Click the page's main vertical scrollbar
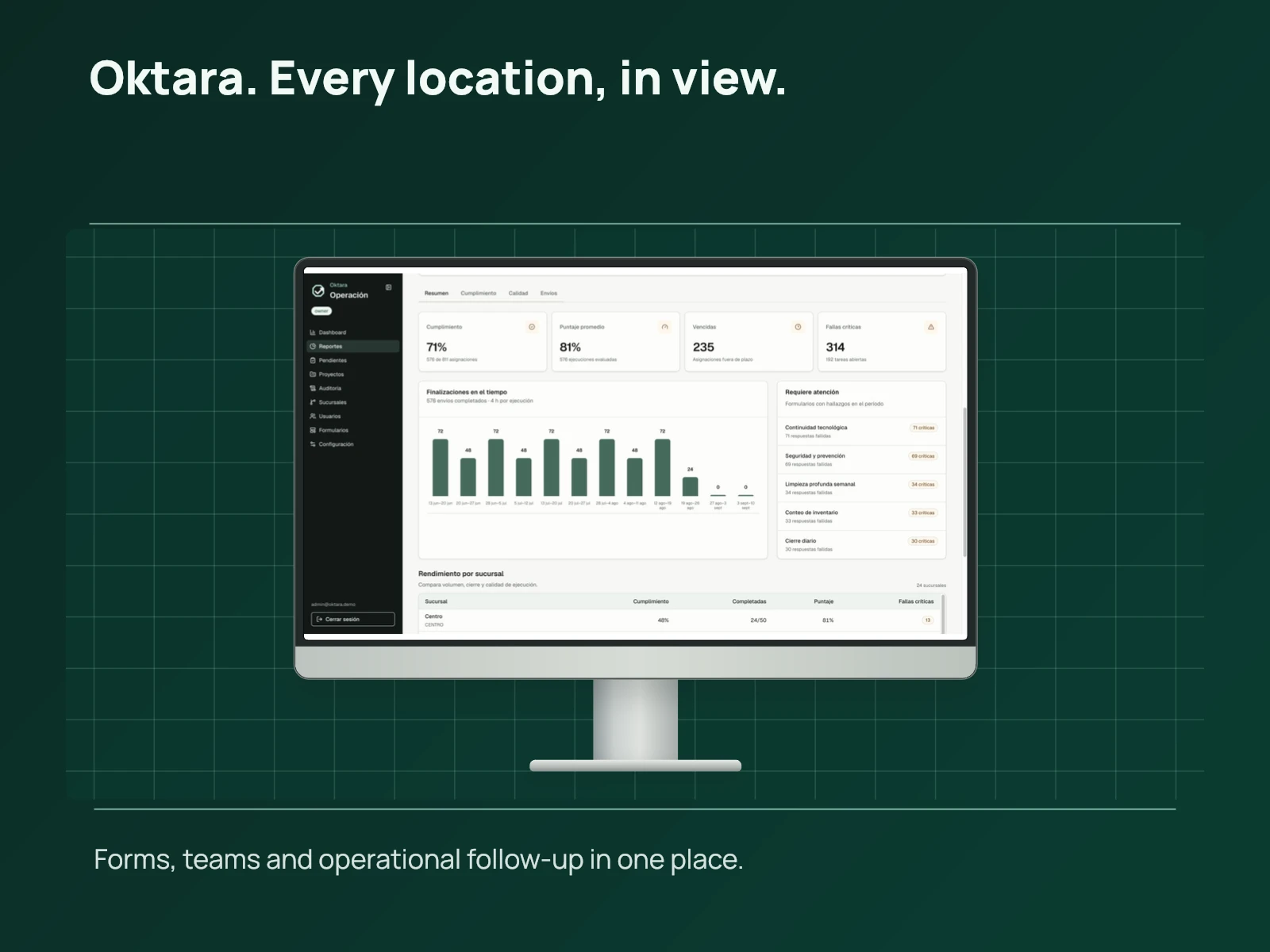 point(965,482)
